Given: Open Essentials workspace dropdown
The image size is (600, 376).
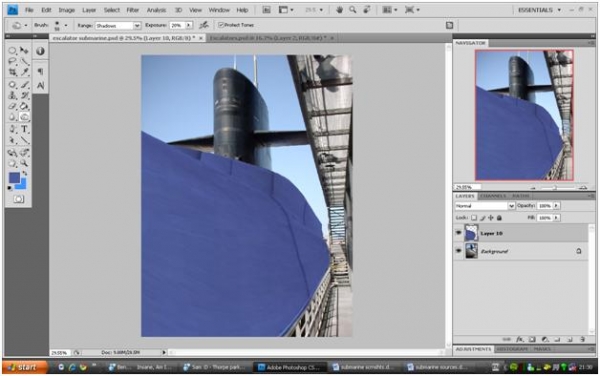Looking at the screenshot, I should (540, 10).
